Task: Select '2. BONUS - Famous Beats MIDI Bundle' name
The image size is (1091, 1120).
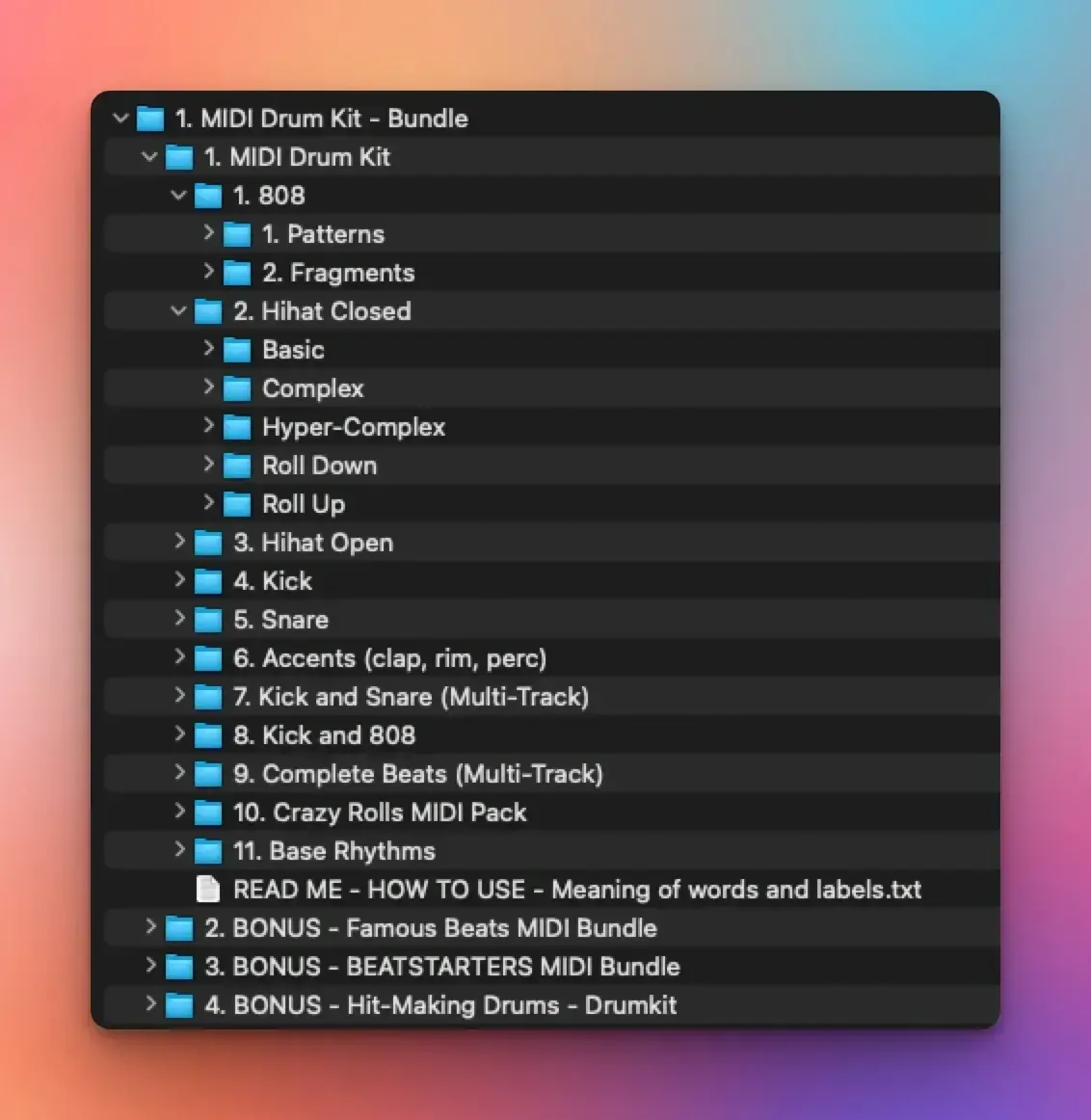Action: 431,928
